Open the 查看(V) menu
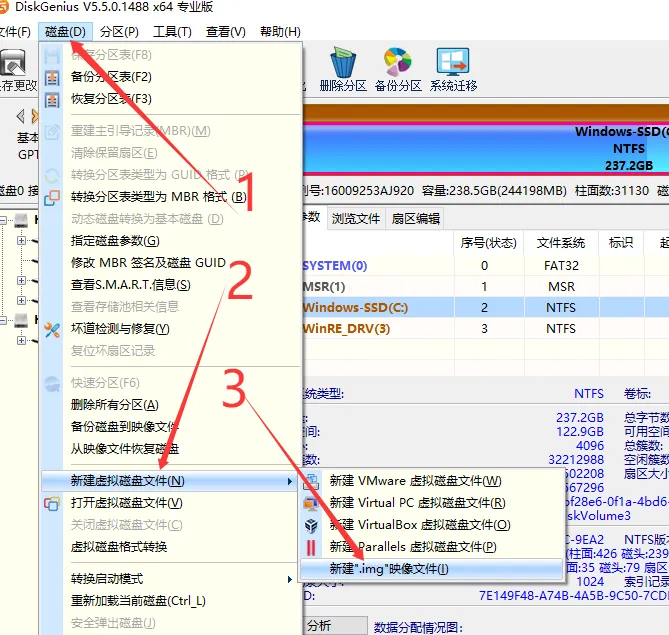 tap(225, 32)
